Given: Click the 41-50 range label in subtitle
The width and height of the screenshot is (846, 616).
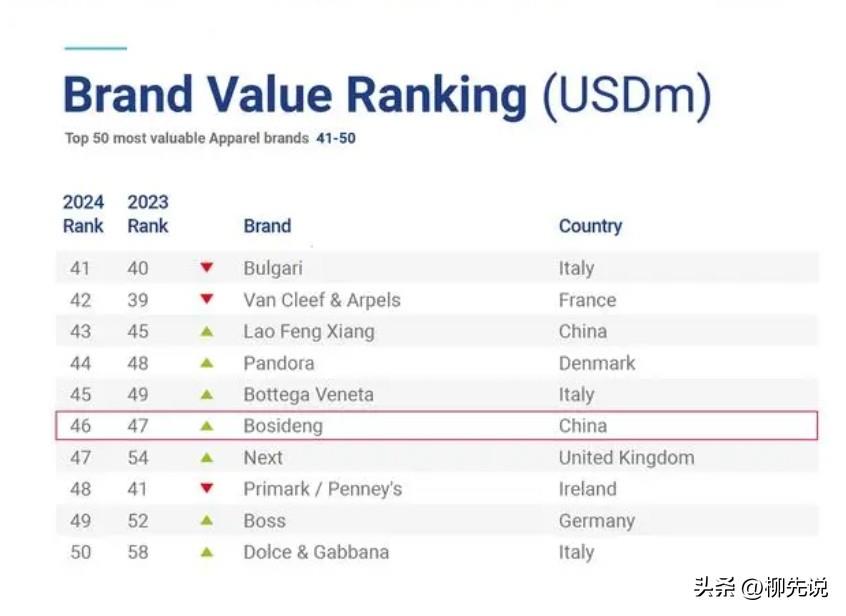Looking at the screenshot, I should click(334, 139).
